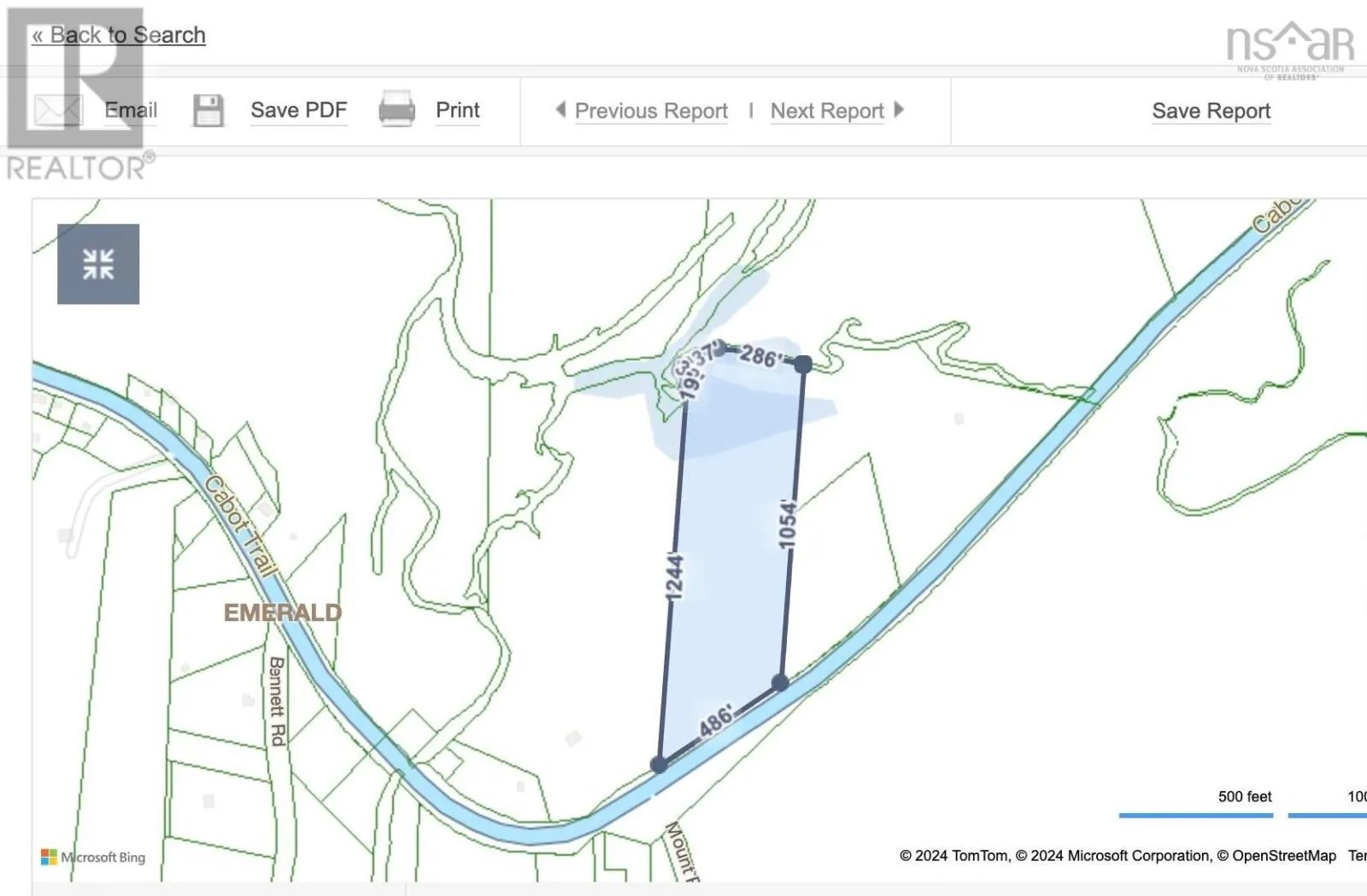Go to the Previous Report
Image resolution: width=1367 pixels, height=896 pixels.
coord(650,111)
